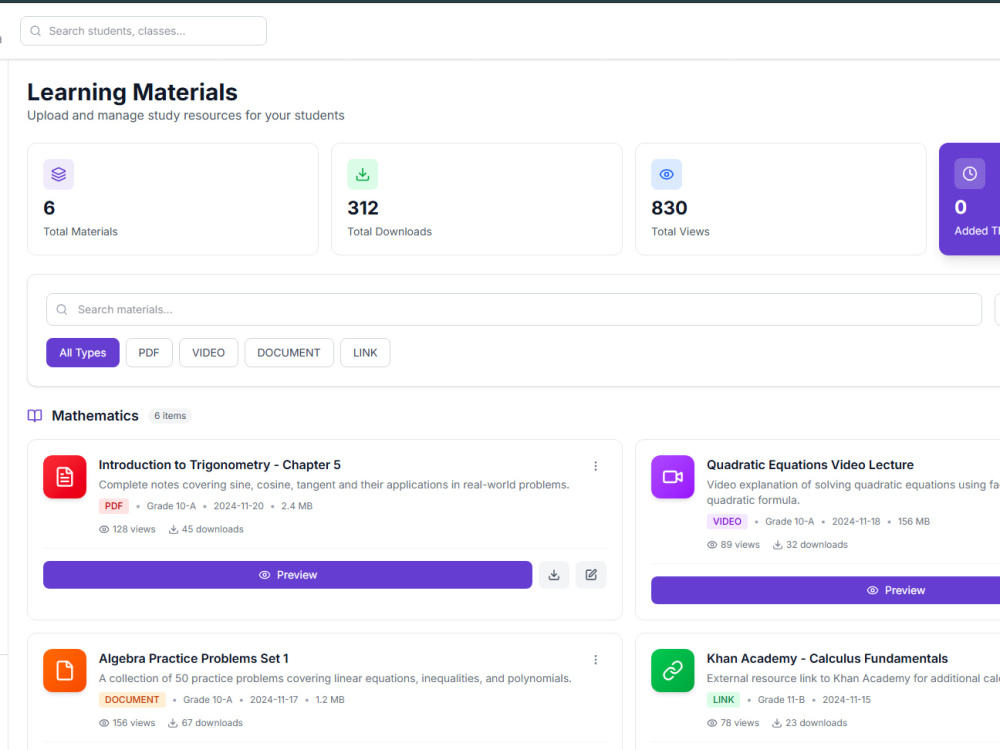Click the 6 items badge

pyautogui.click(x=170, y=416)
